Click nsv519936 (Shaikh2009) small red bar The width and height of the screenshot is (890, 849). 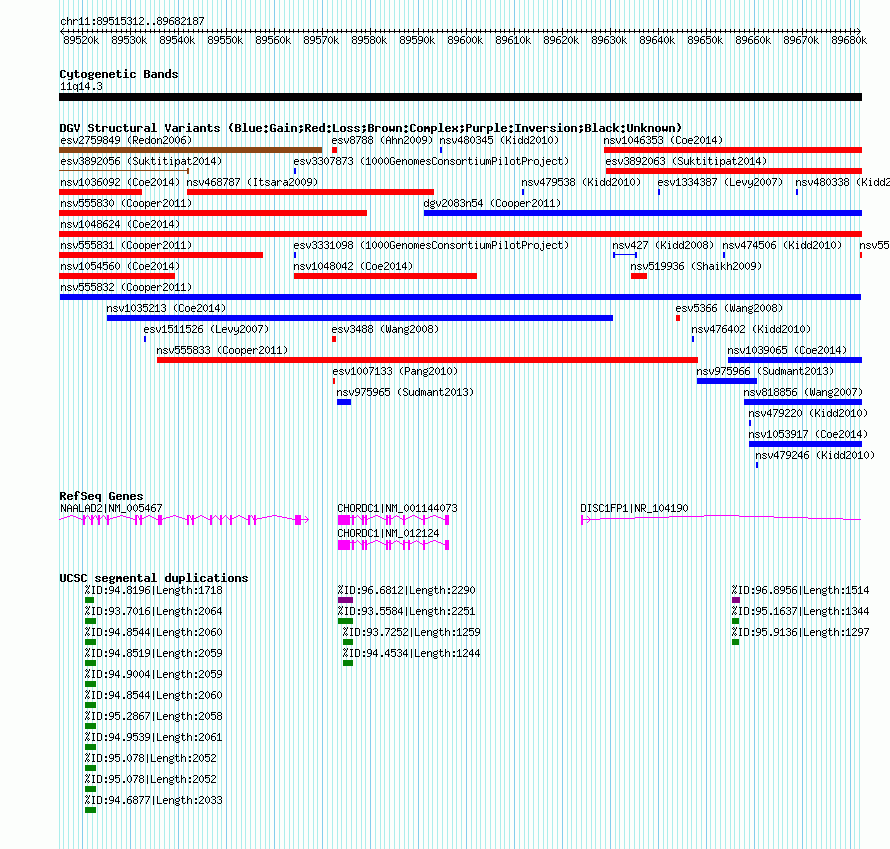coord(639,276)
